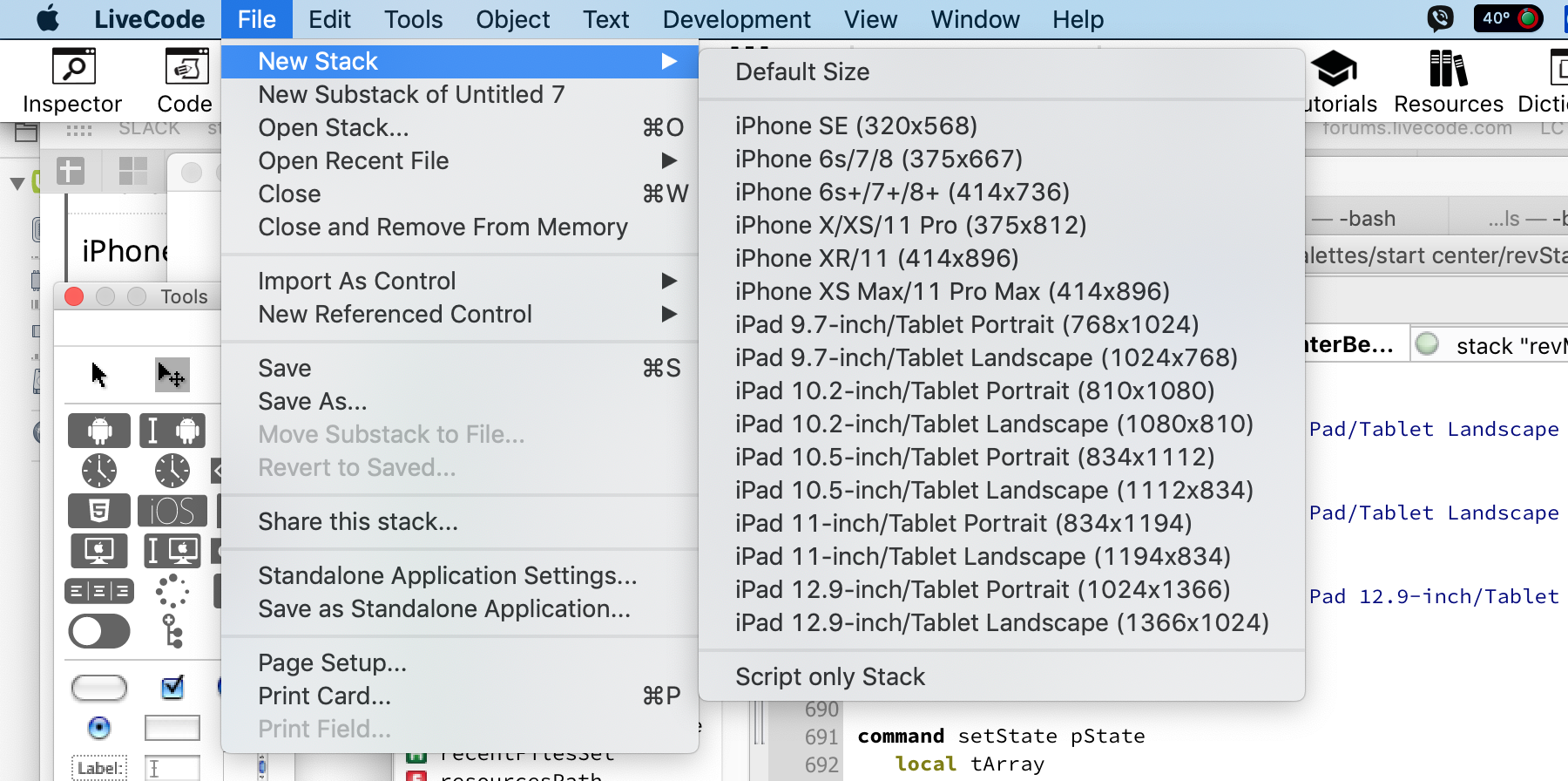Screen dimensions: 1568x781
Task: Select iPhone SE (320x568) stack size
Action: (x=1002, y=126)
